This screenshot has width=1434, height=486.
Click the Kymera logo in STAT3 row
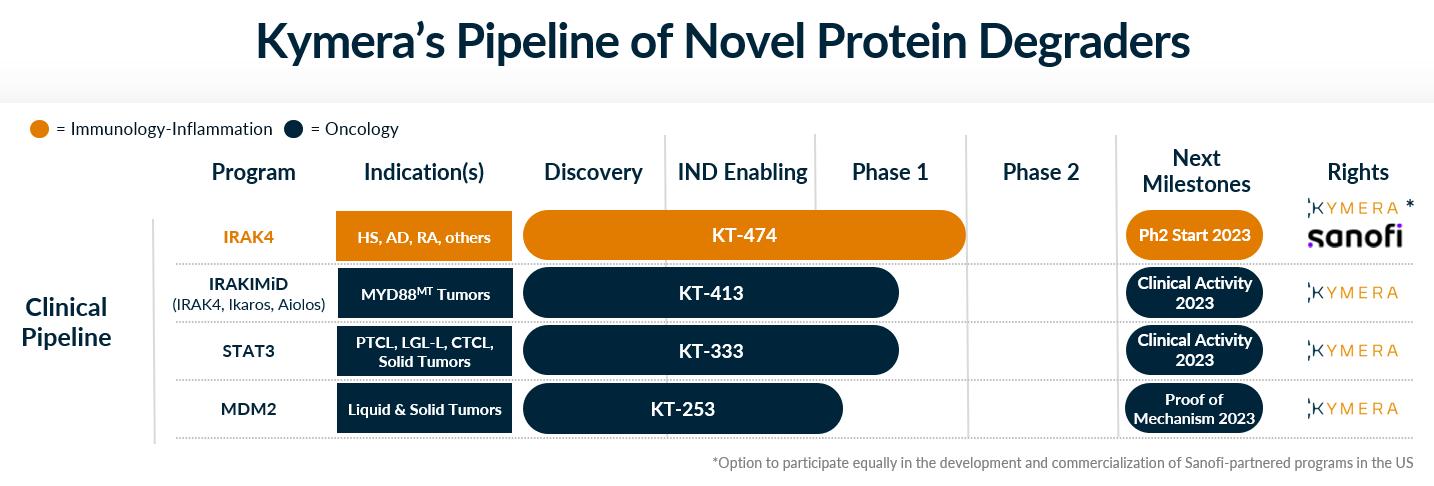1353,350
